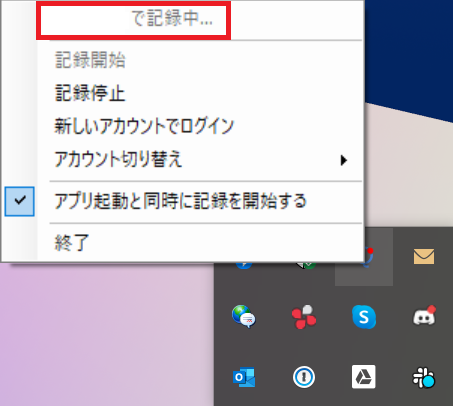Open the mail envelope tray icon

(x=424, y=256)
